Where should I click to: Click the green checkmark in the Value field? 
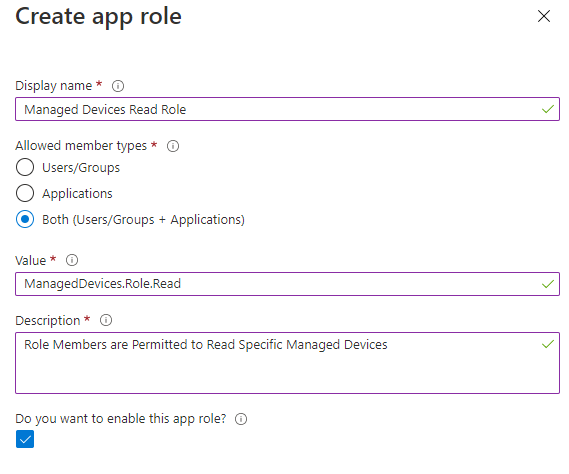click(x=548, y=284)
